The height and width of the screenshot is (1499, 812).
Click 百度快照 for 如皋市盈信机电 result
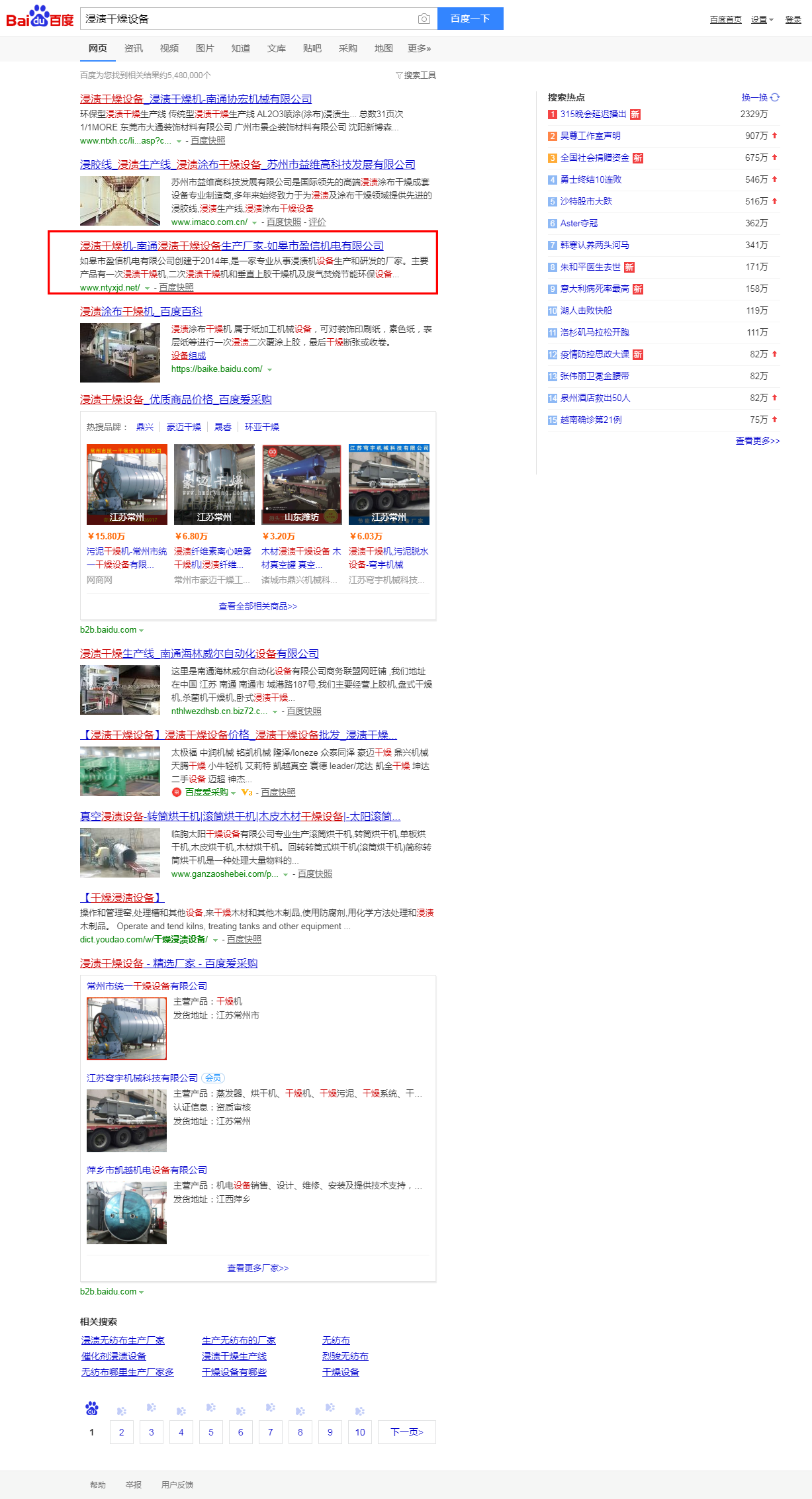(x=177, y=288)
